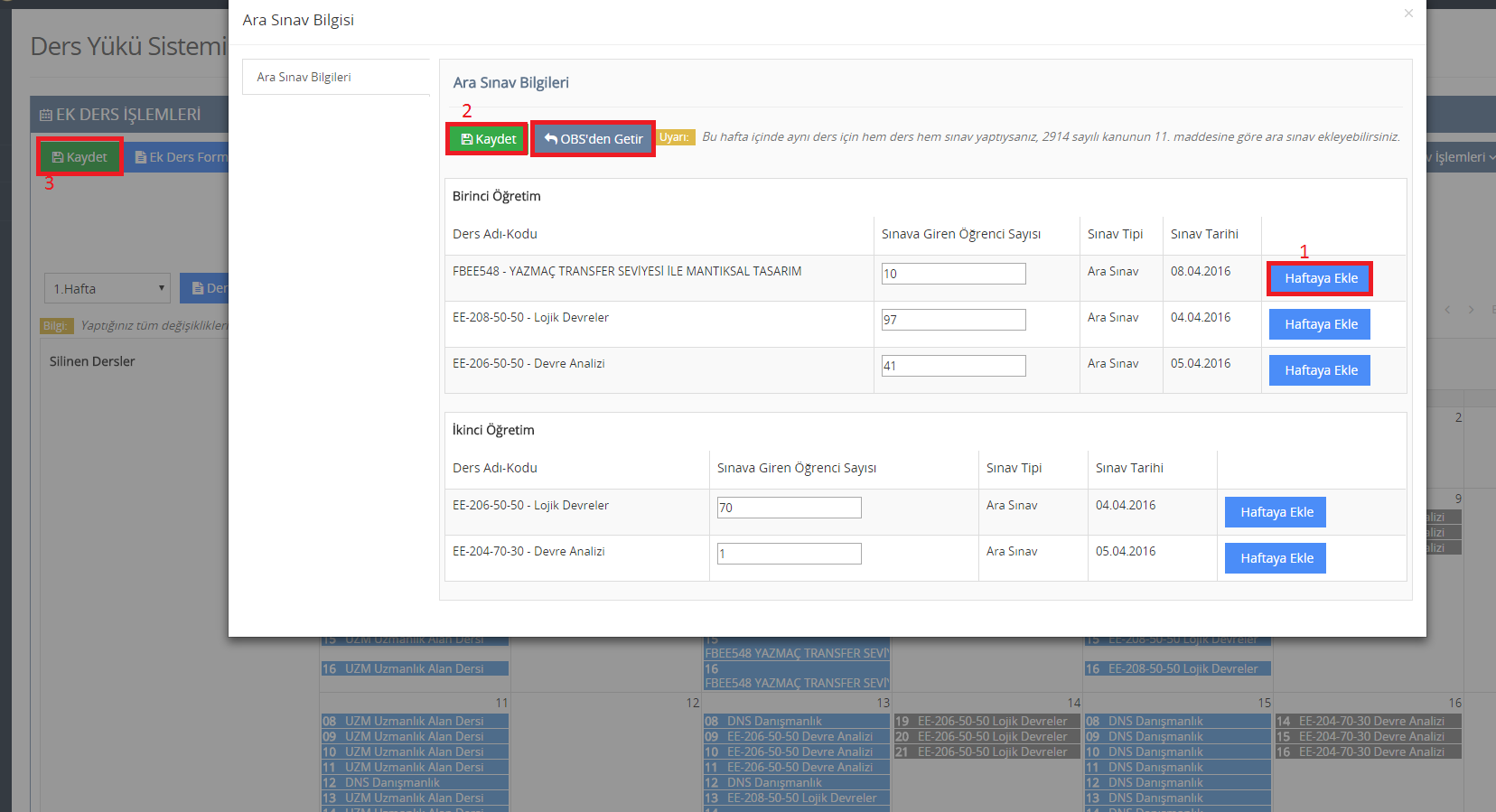This screenshot has height=812, width=1496.
Task: Edit student count field showing 41
Action: pyautogui.click(x=953, y=366)
